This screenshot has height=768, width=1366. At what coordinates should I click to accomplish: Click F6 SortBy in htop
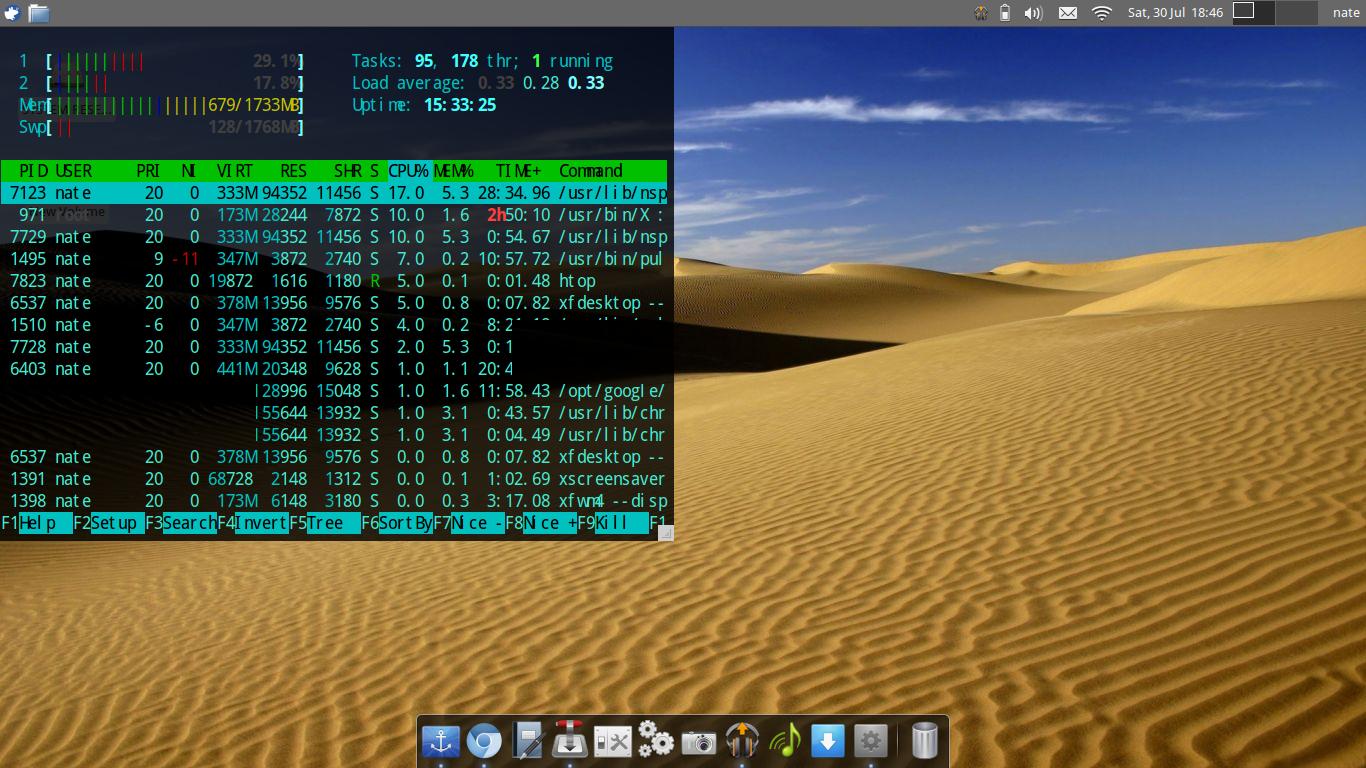coord(397,523)
